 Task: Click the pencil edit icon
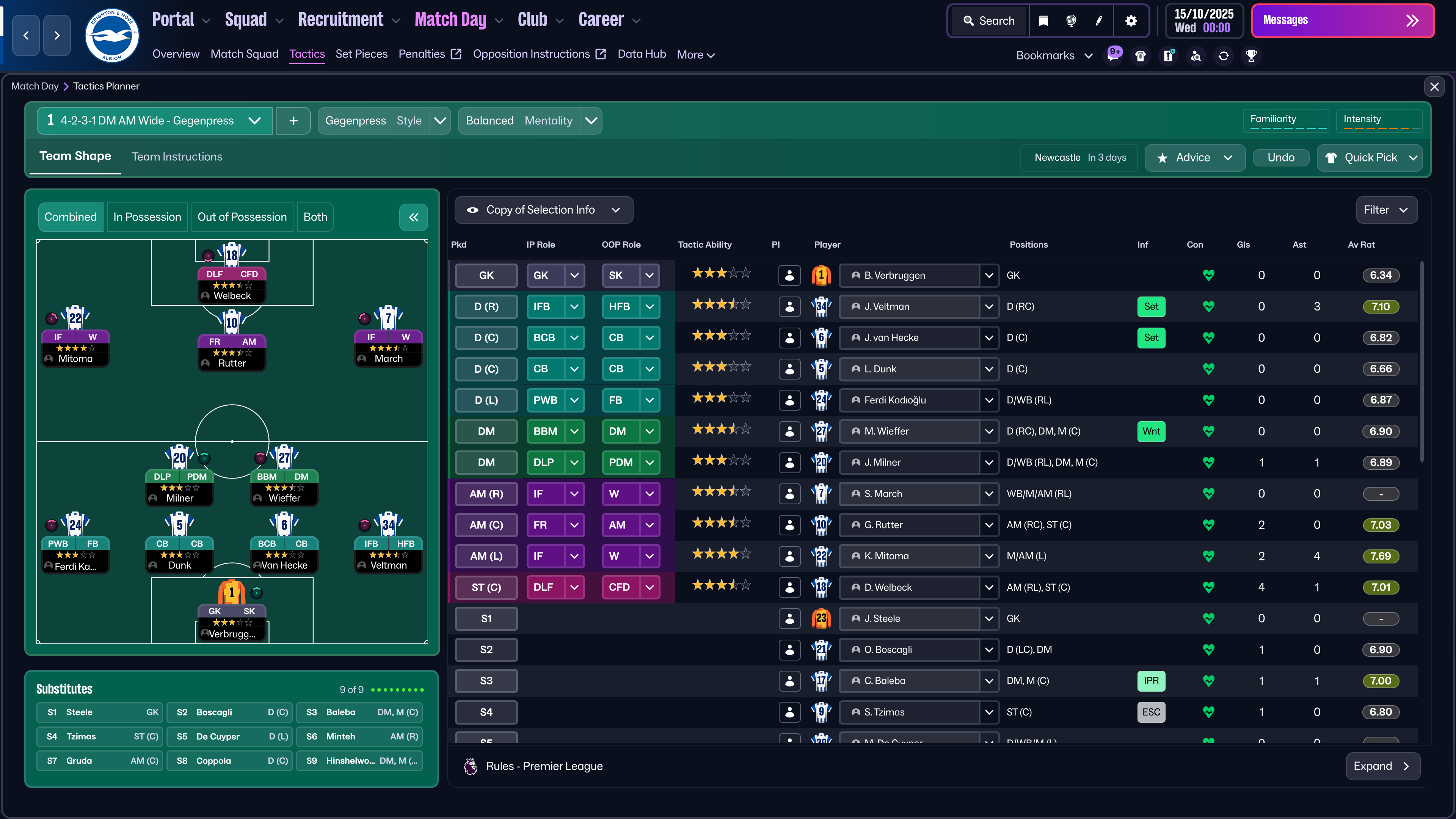1099,21
